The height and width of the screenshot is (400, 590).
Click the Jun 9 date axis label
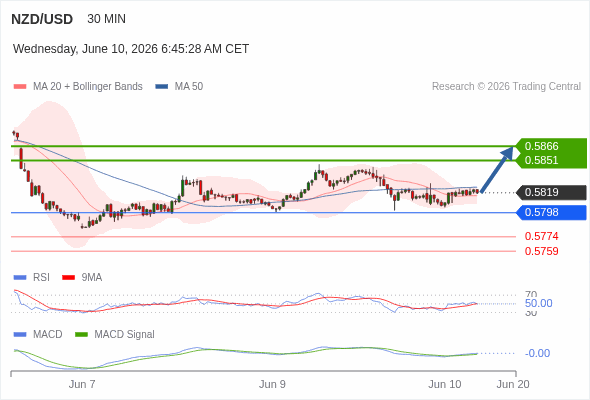point(272,384)
